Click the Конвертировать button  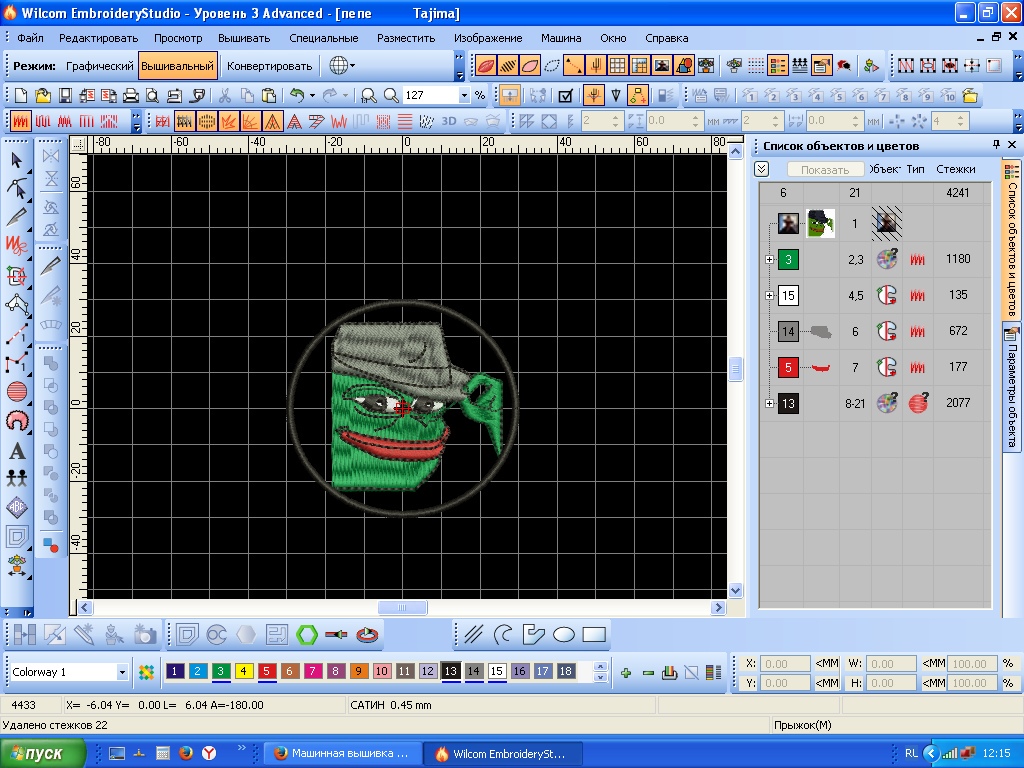270,66
